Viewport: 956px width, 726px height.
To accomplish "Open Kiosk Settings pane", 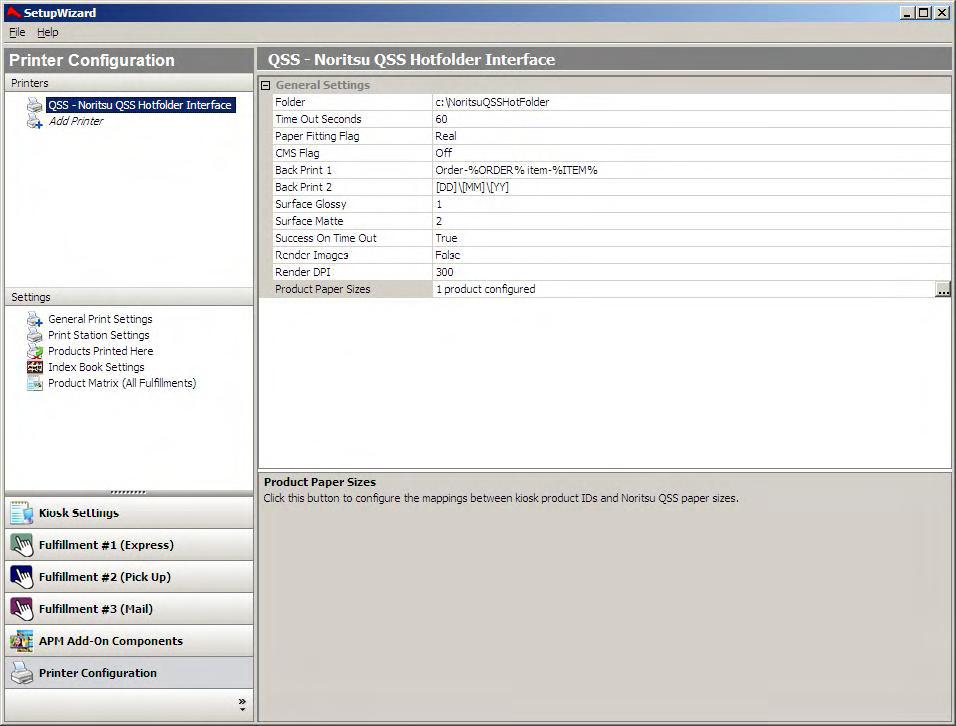I will coord(129,513).
